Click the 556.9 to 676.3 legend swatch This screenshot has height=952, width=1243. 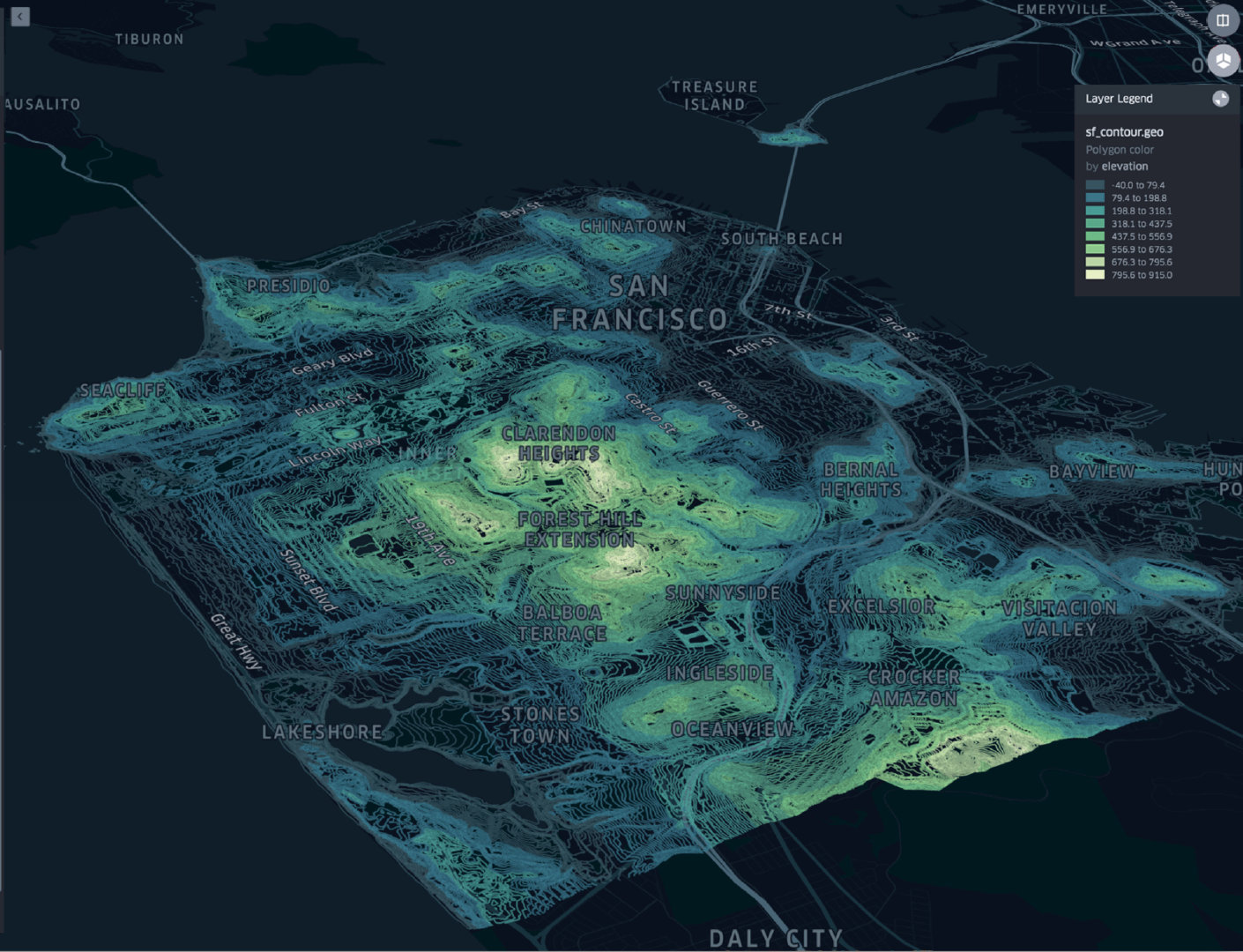1095,249
